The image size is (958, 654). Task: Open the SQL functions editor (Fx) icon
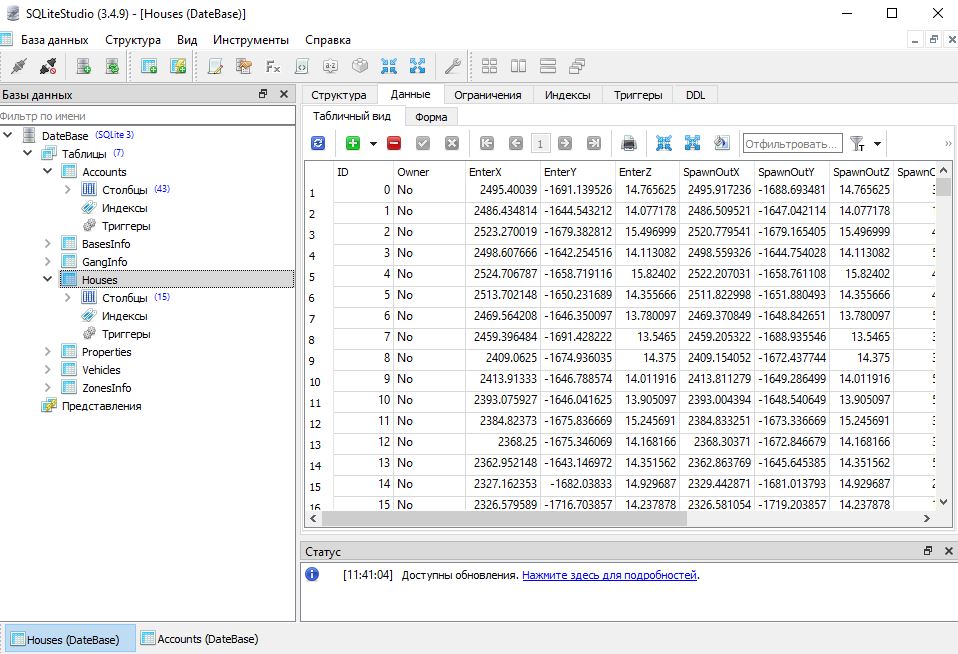pos(272,66)
